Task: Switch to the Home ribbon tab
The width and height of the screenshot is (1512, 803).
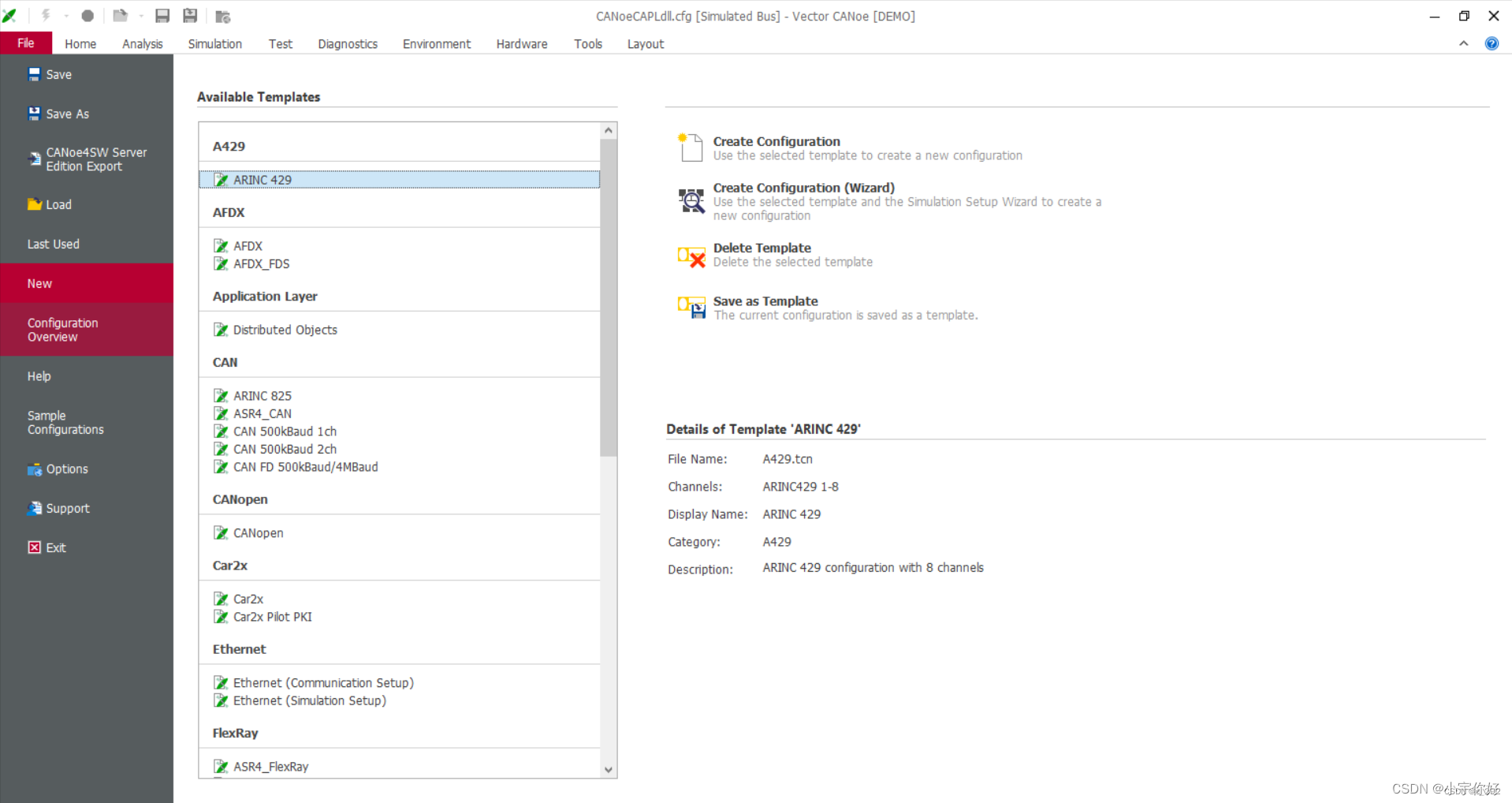Action: (x=80, y=44)
